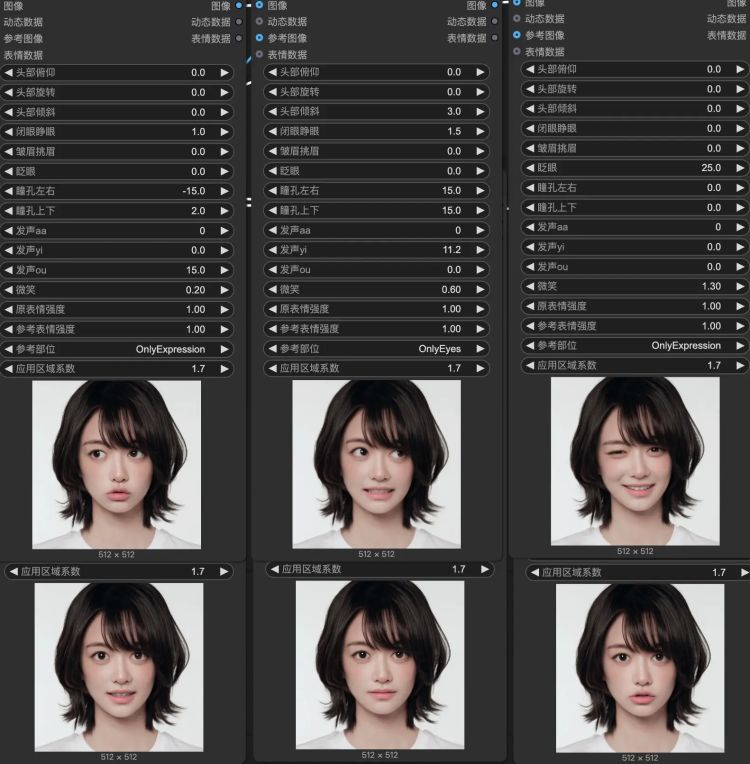This screenshot has height=764, width=750.
Task: Click 动态数据 input socket on the OnlyEyes node
Action: [259, 21]
